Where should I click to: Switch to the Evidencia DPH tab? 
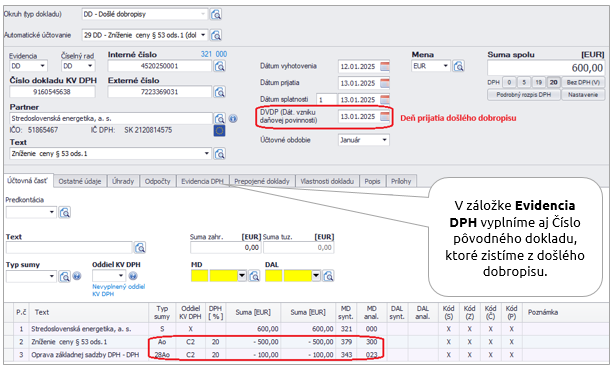203,181
